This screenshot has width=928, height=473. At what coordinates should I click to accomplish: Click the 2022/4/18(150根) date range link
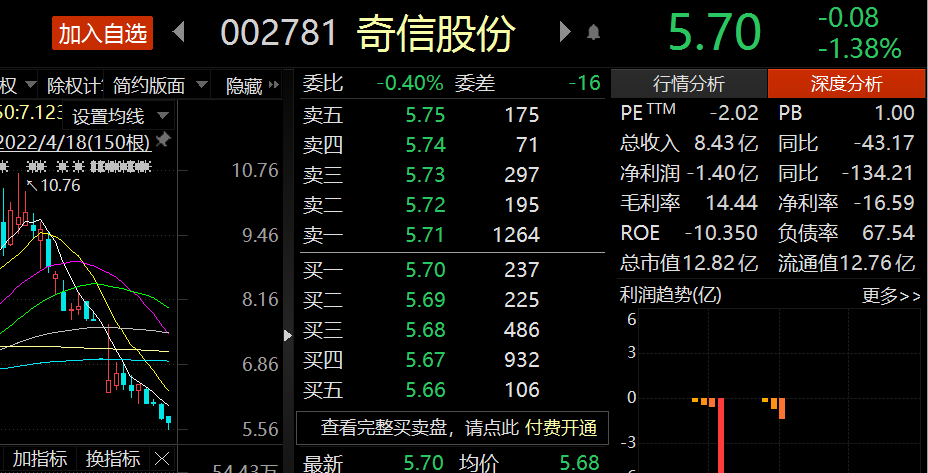pyautogui.click(x=75, y=143)
